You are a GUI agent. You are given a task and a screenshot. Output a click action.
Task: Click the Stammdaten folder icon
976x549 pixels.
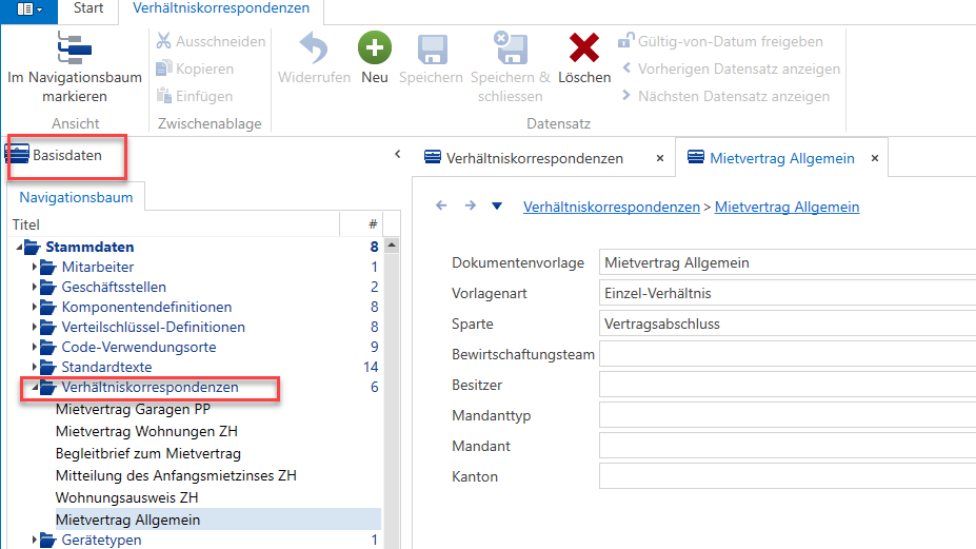[32, 247]
